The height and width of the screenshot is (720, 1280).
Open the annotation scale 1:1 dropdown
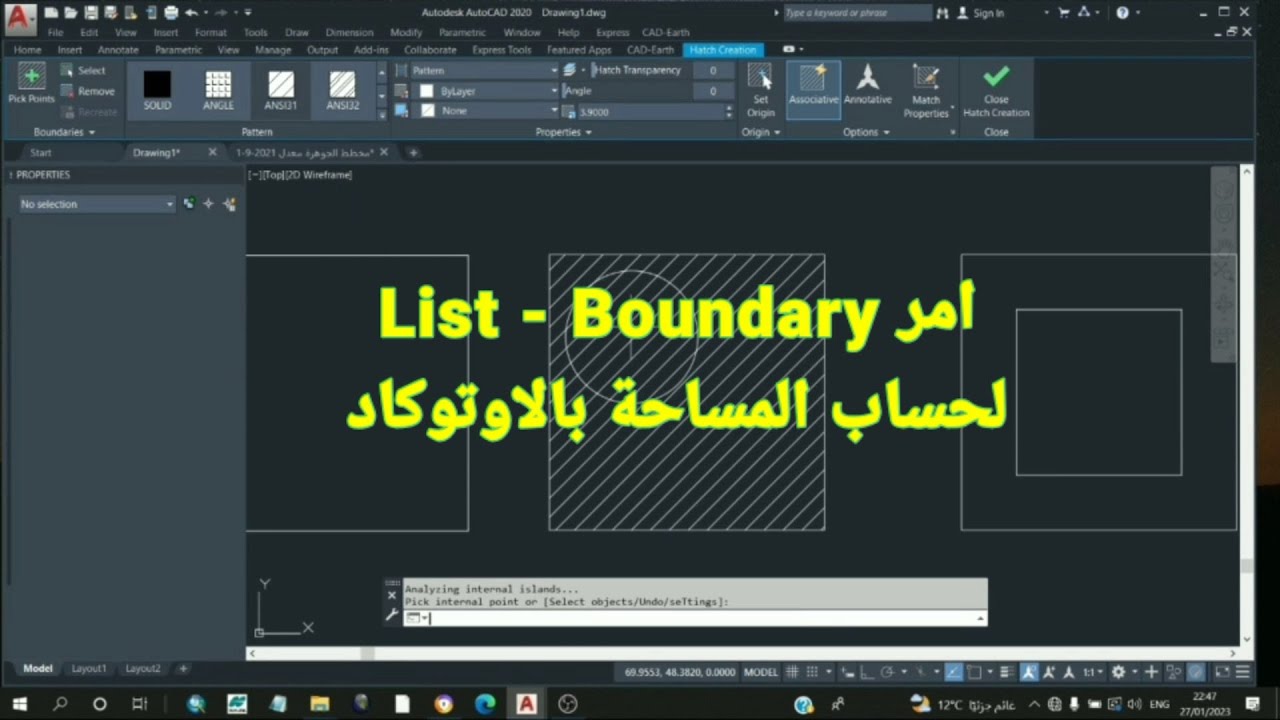click(1094, 672)
